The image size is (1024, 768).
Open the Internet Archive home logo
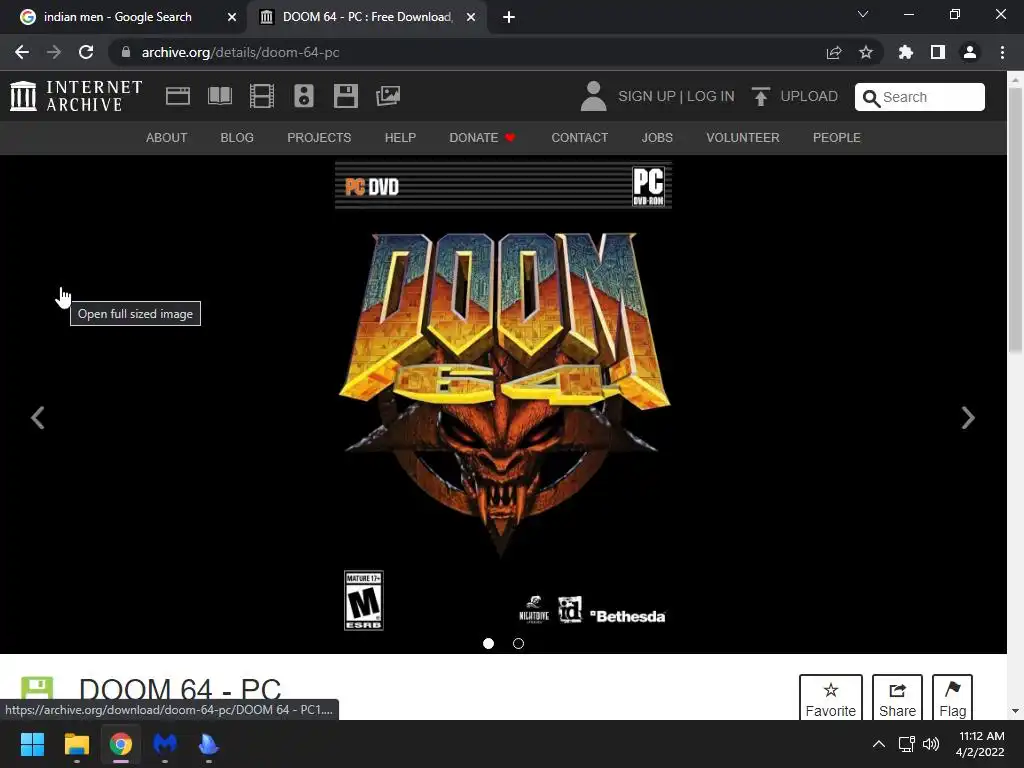tap(76, 96)
